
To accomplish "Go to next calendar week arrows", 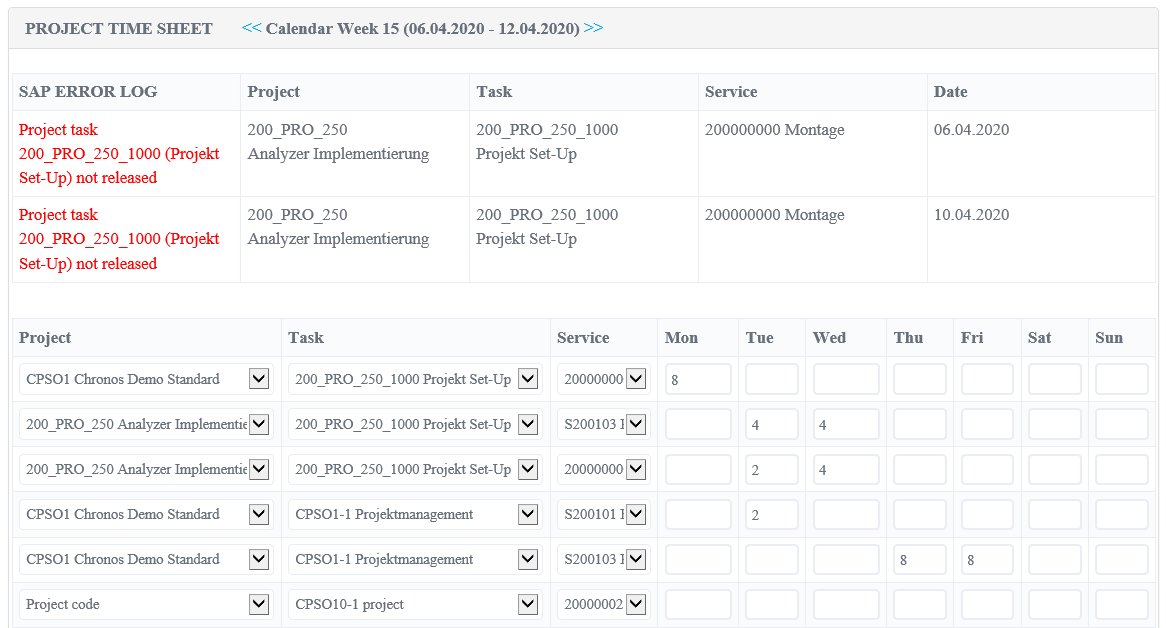I will click(593, 28).
